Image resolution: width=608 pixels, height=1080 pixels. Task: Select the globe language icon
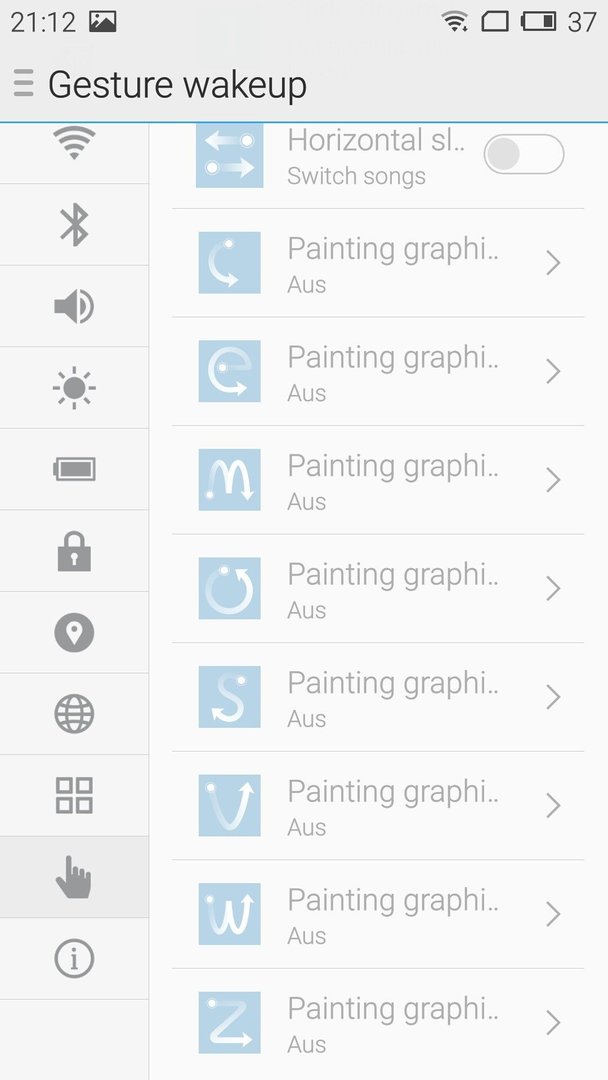coord(74,714)
